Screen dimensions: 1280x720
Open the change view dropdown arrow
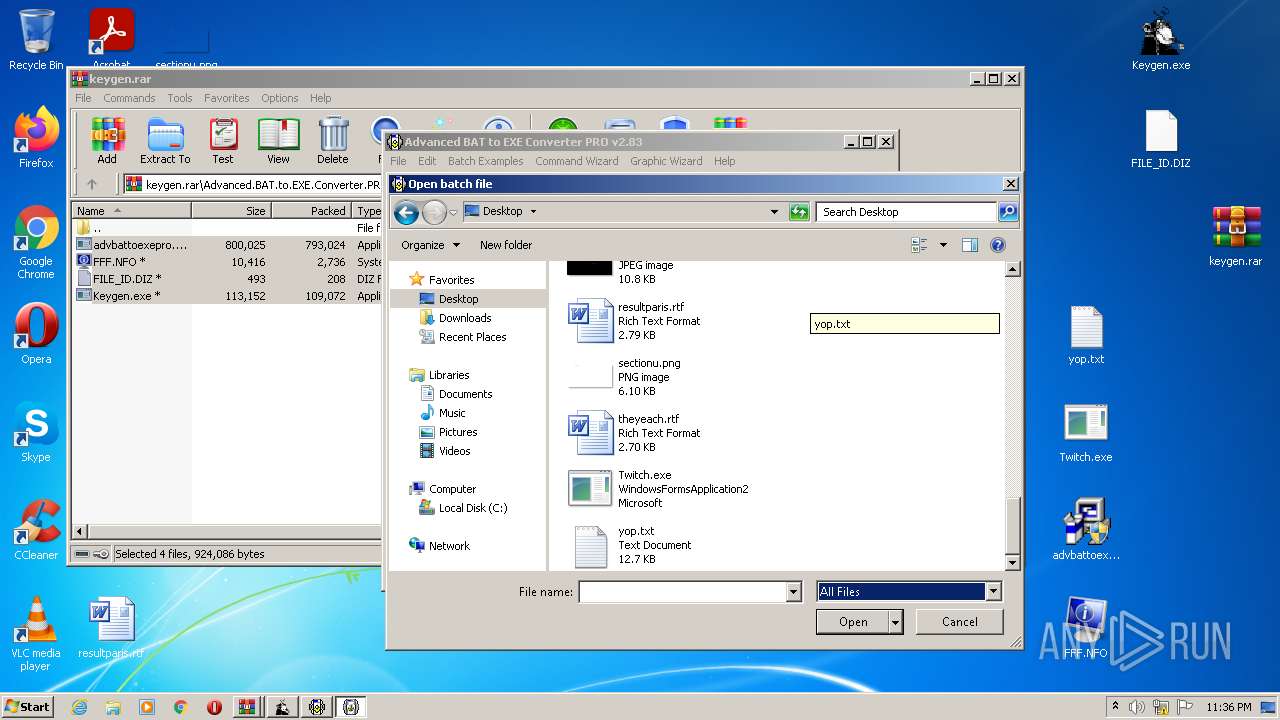point(943,245)
